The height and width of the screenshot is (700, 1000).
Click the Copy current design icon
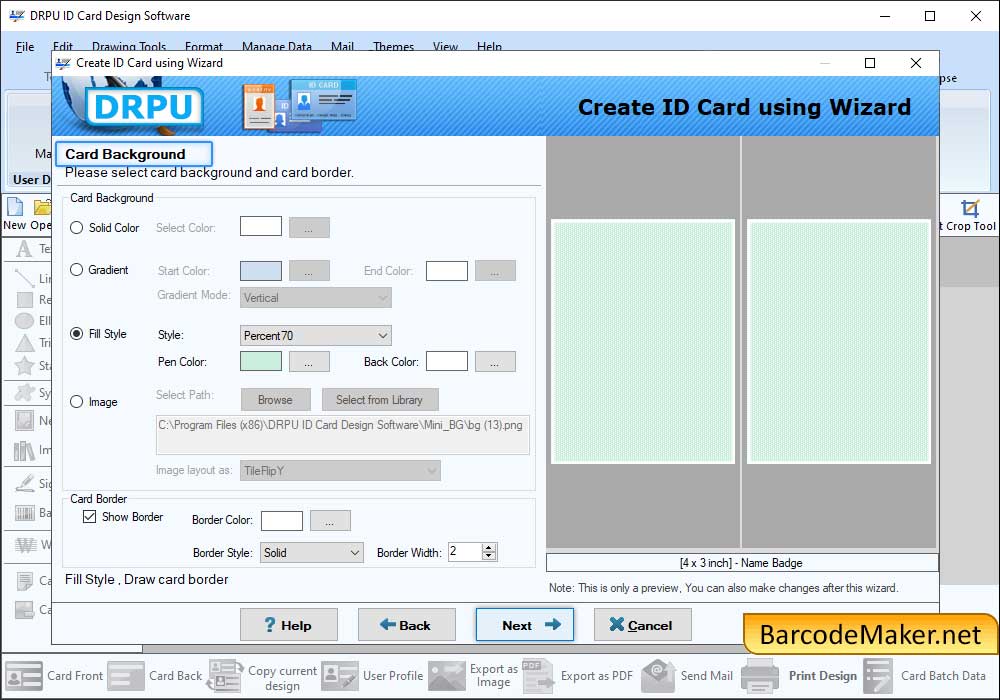tap(225, 676)
